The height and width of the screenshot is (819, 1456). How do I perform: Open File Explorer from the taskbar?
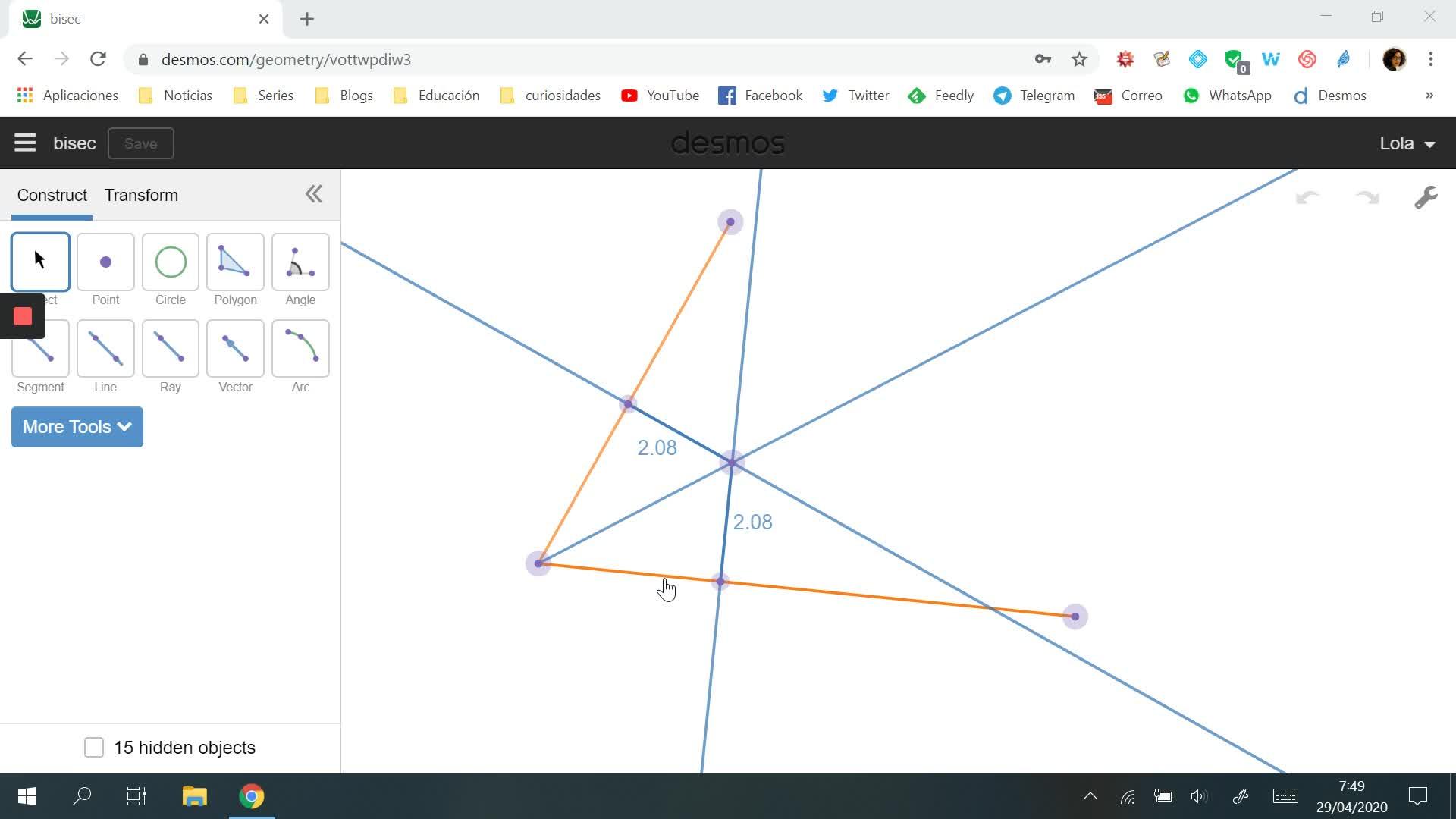point(194,796)
